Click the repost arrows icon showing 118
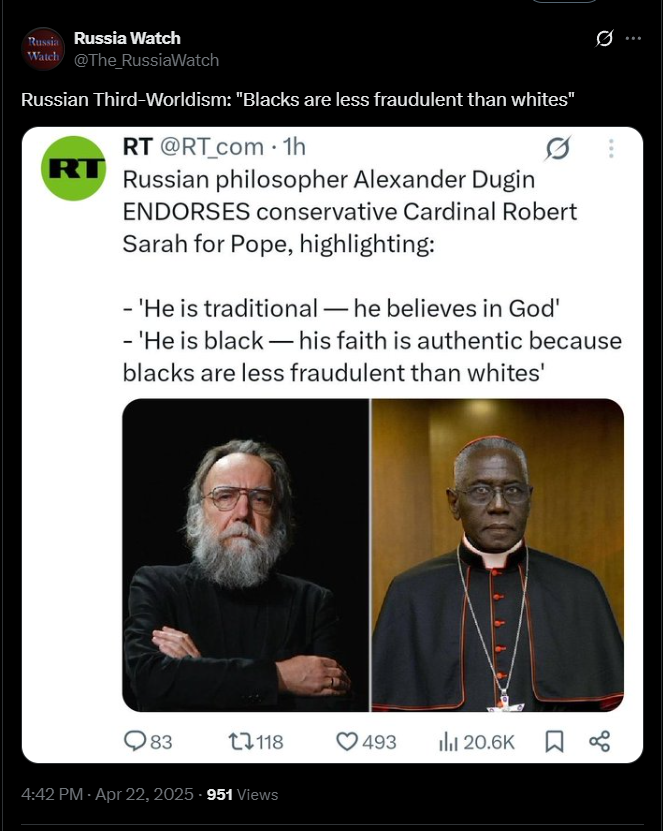The width and height of the screenshot is (663, 831). coord(241,741)
